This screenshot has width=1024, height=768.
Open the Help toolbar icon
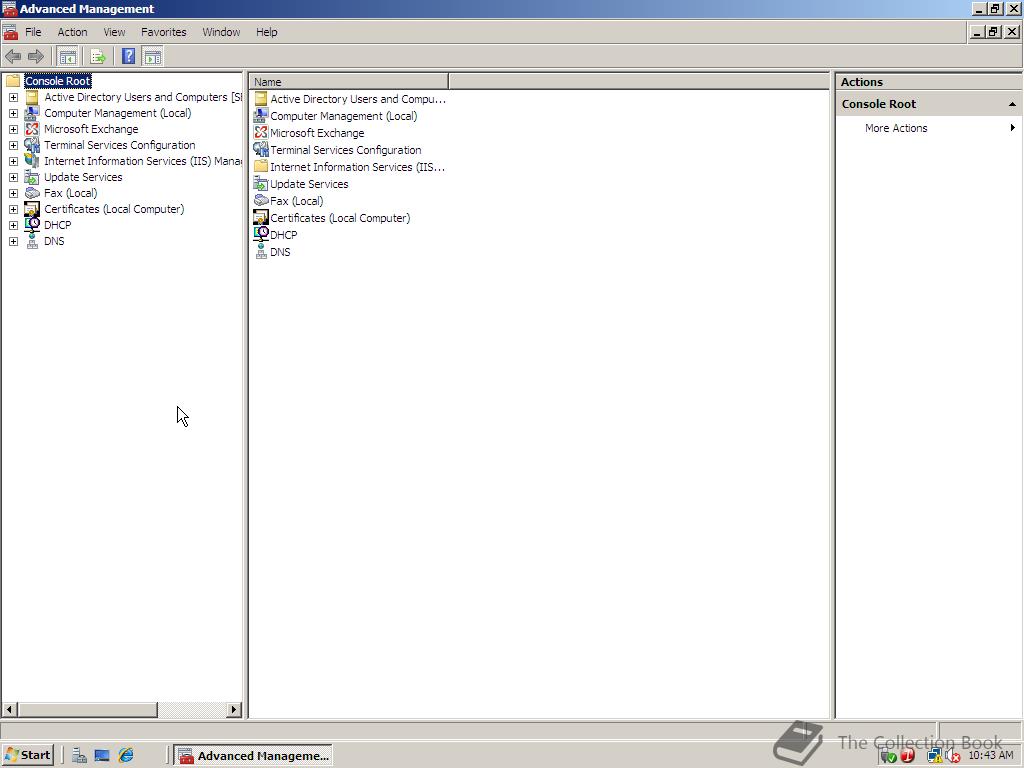[x=129, y=56]
